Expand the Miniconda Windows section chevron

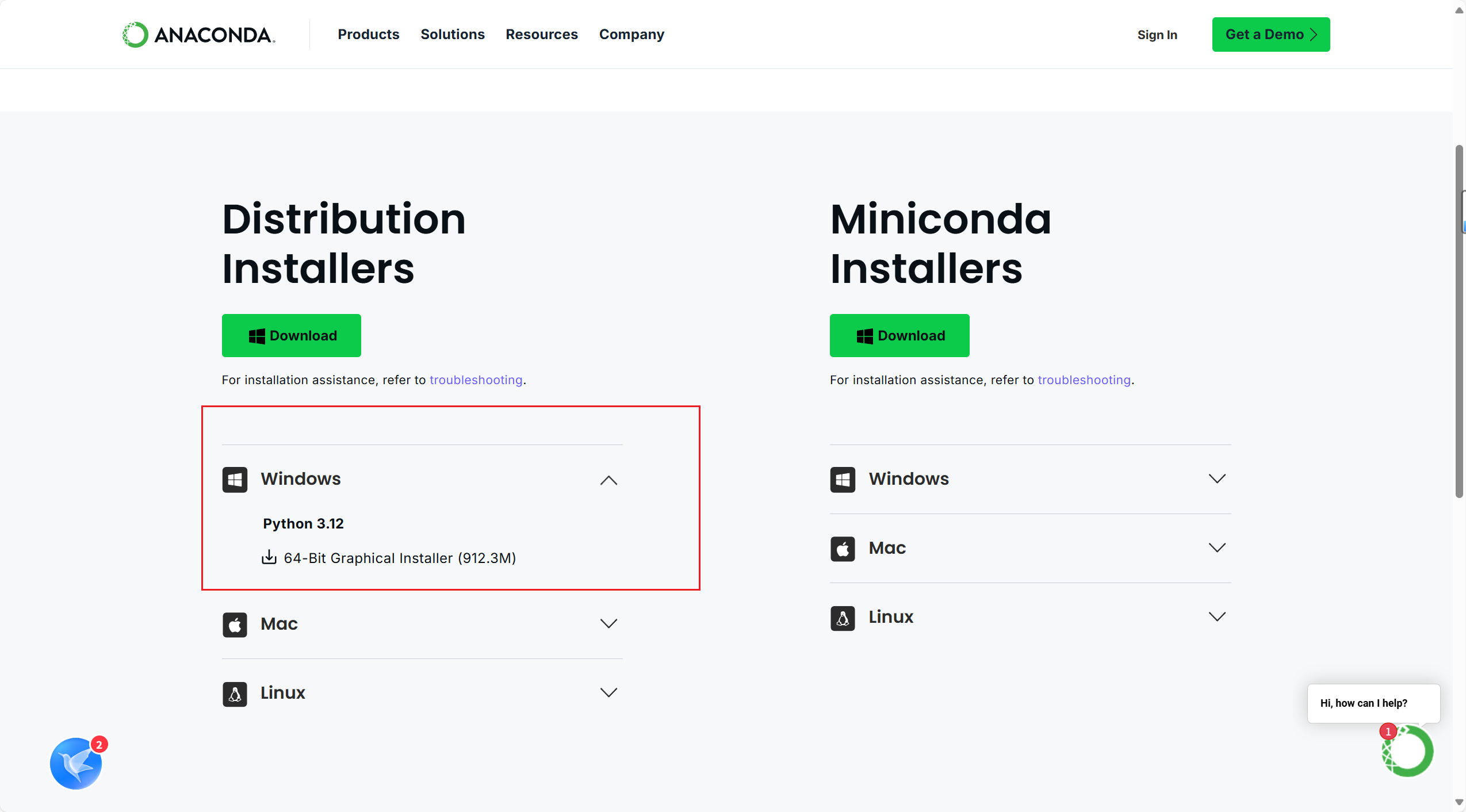(x=1217, y=479)
